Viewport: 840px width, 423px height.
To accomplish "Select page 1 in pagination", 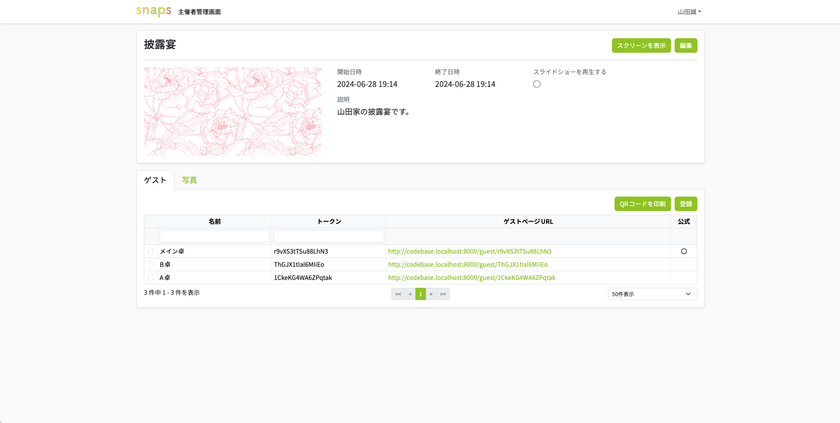I will pos(421,294).
